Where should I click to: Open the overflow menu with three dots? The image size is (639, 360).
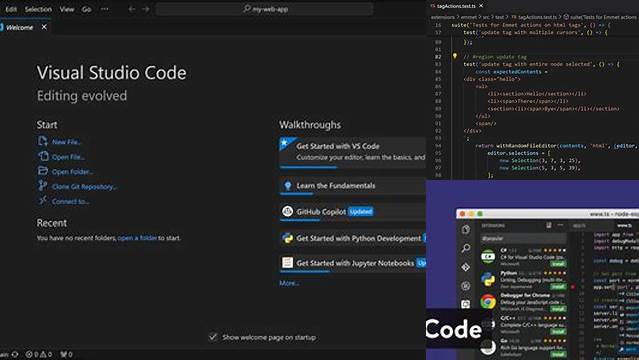(105, 9)
